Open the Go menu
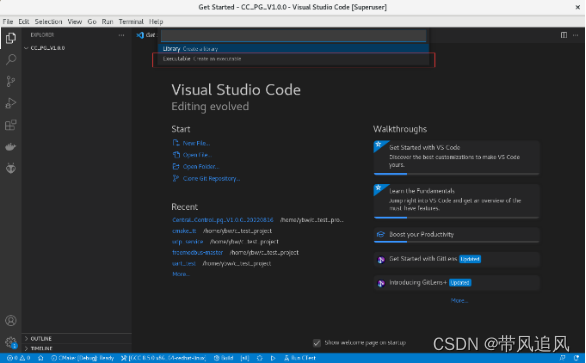The width and height of the screenshot is (586, 363). point(92,22)
